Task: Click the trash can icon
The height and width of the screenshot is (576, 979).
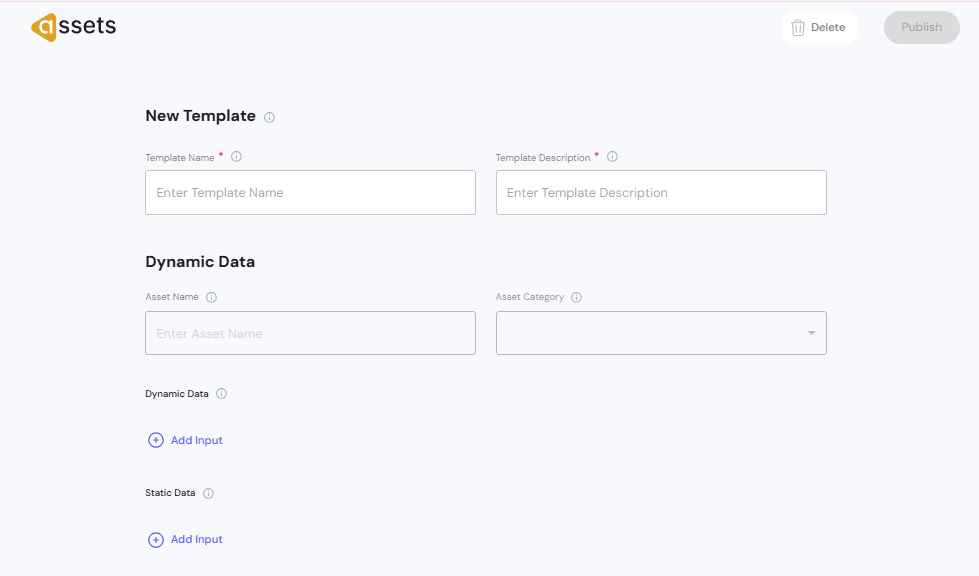Action: point(798,28)
